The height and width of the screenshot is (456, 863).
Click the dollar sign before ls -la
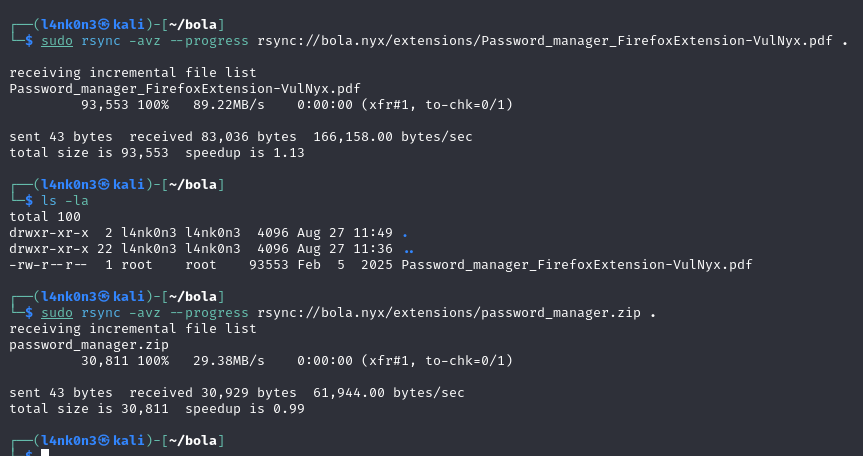[x=30, y=200]
